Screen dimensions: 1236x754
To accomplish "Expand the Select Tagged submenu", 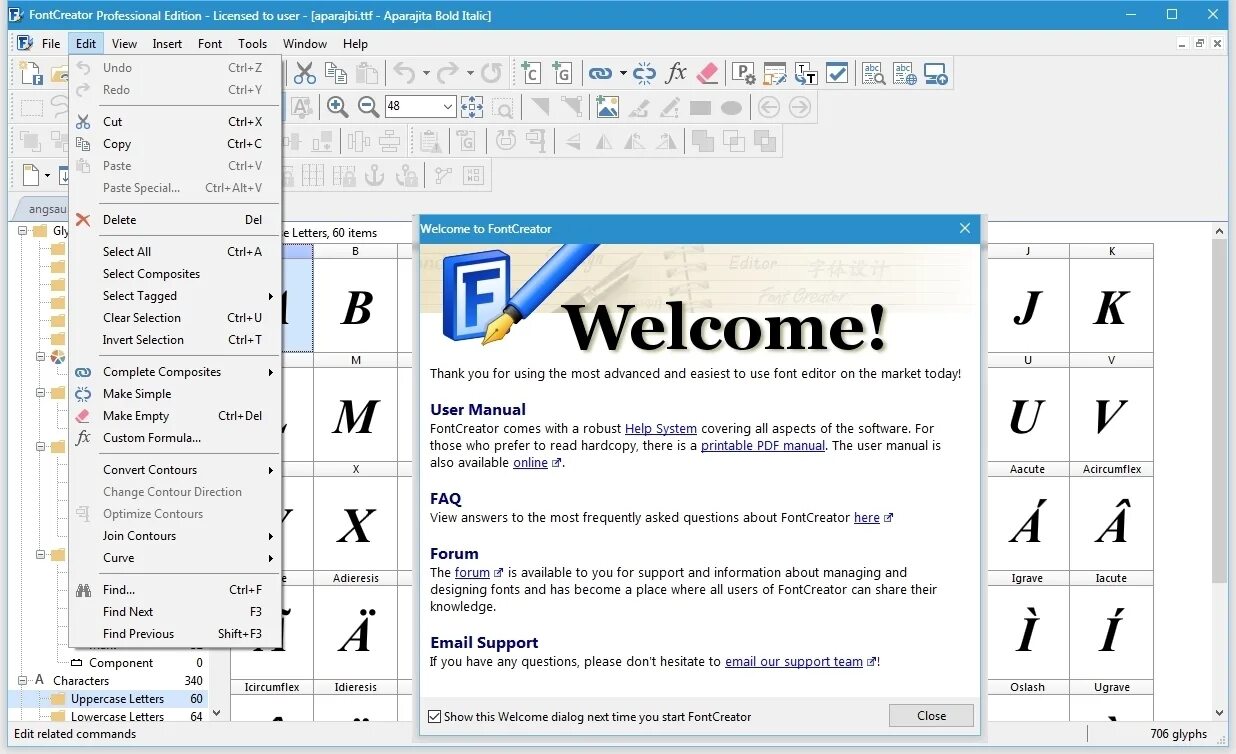I will 175,296.
